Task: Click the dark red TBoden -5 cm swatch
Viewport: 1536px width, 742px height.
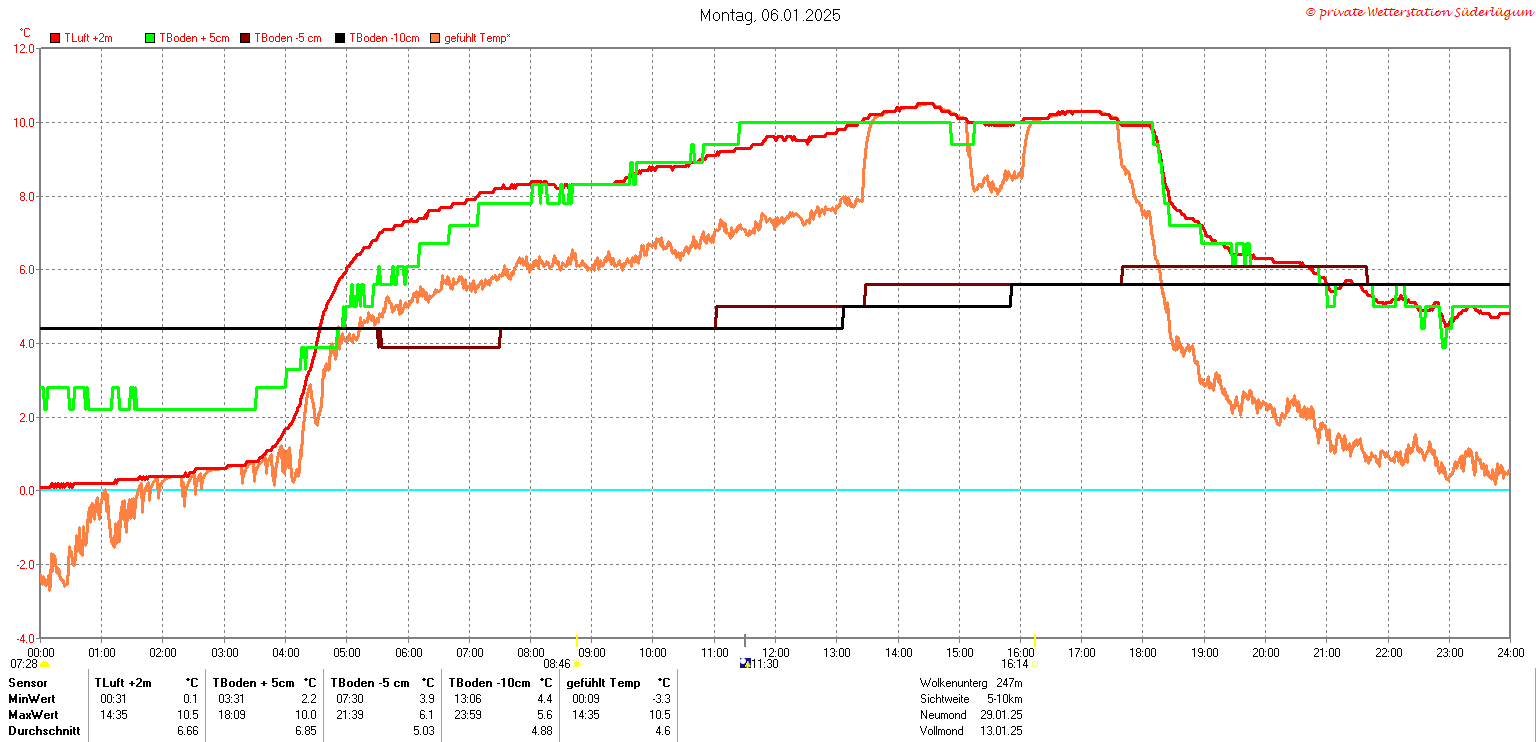Action: coord(245,38)
